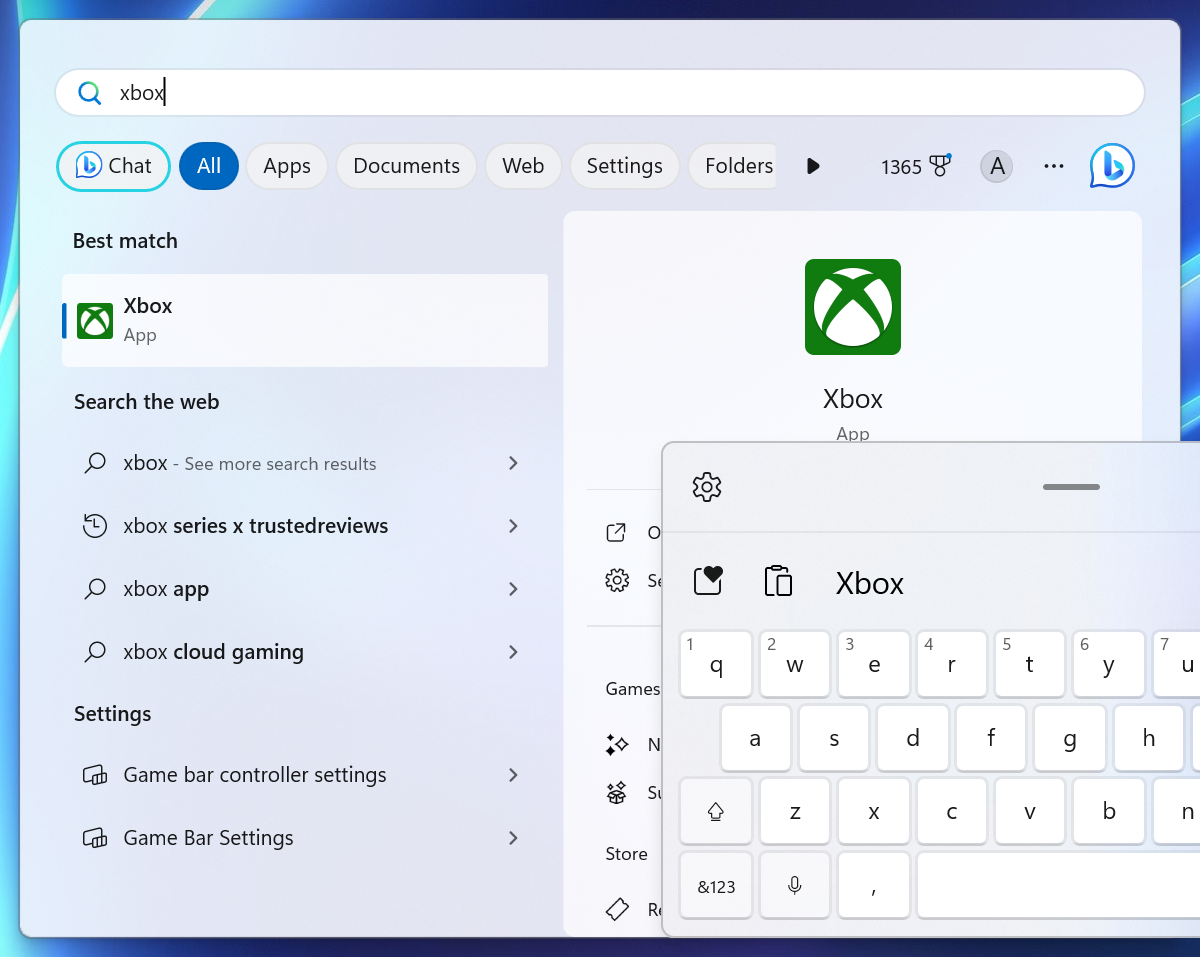The height and width of the screenshot is (957, 1200).
Task: Tap the d key on touch keyboard
Action: click(x=913, y=738)
